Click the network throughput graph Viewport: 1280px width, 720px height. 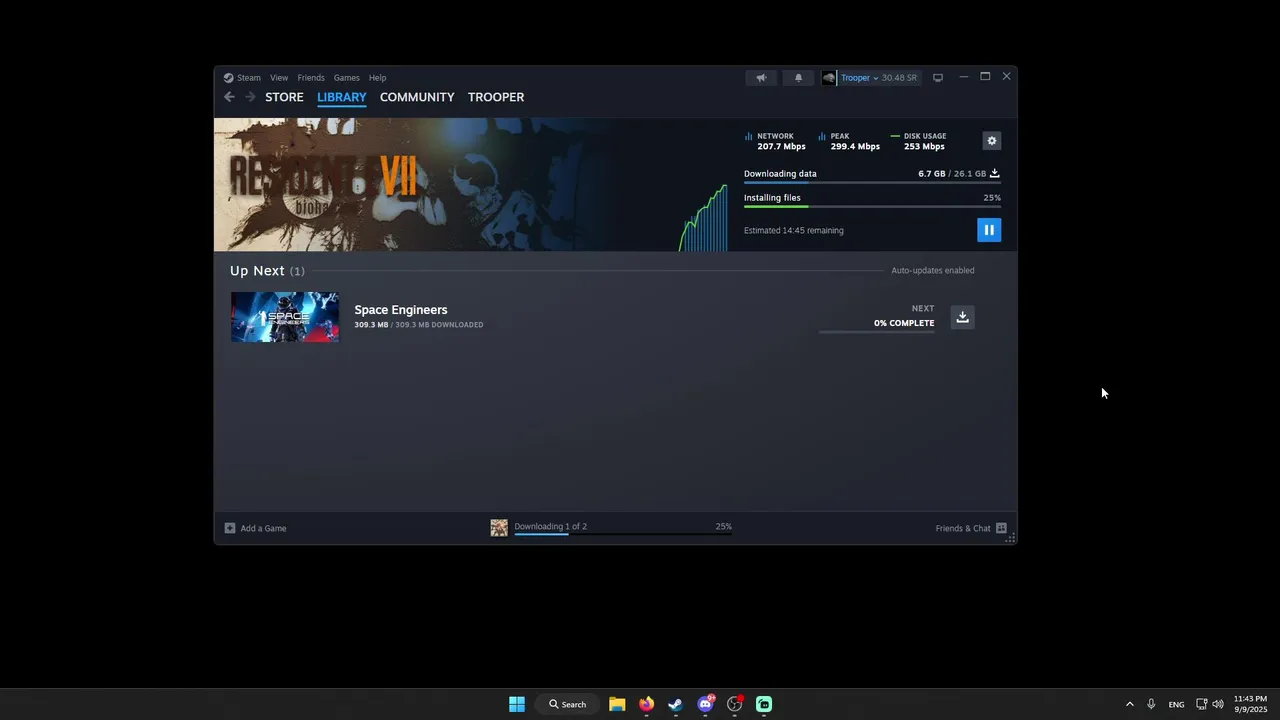click(x=704, y=217)
